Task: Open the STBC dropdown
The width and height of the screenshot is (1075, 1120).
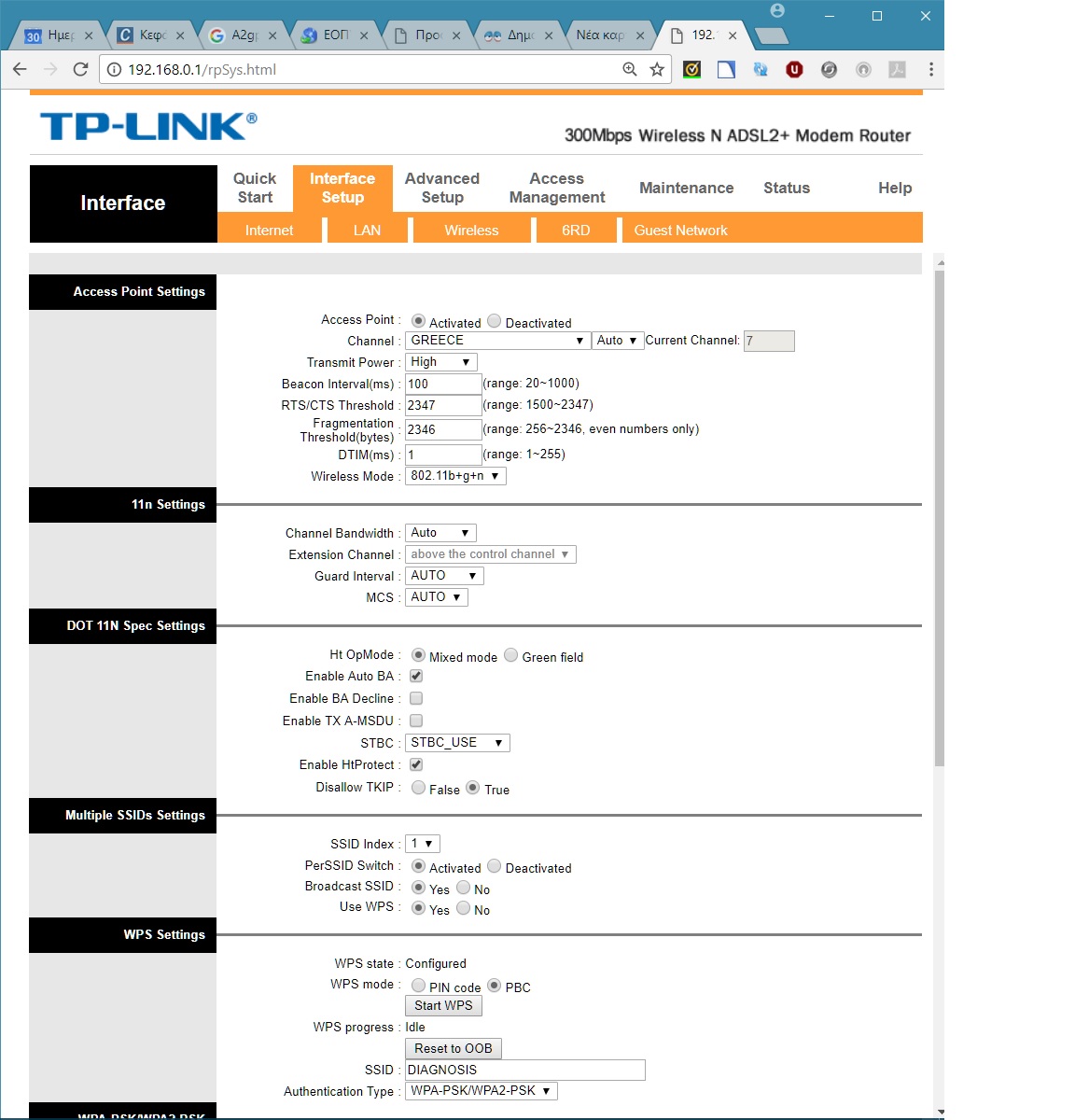Action: (x=457, y=743)
